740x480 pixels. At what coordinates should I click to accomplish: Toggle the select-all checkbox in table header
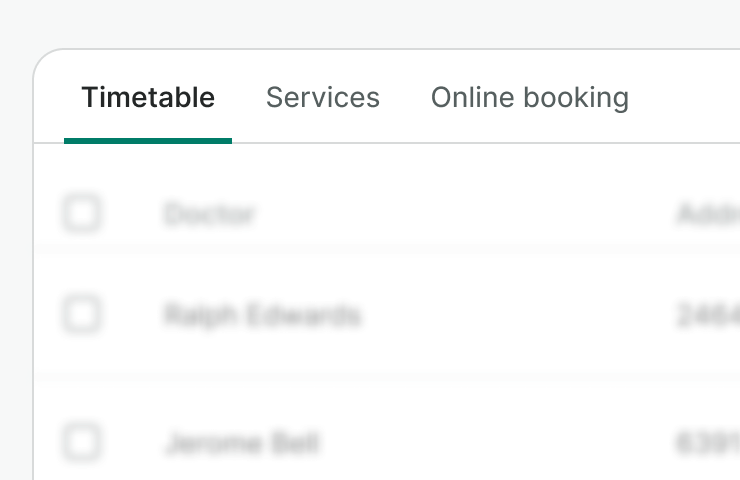pos(82,213)
